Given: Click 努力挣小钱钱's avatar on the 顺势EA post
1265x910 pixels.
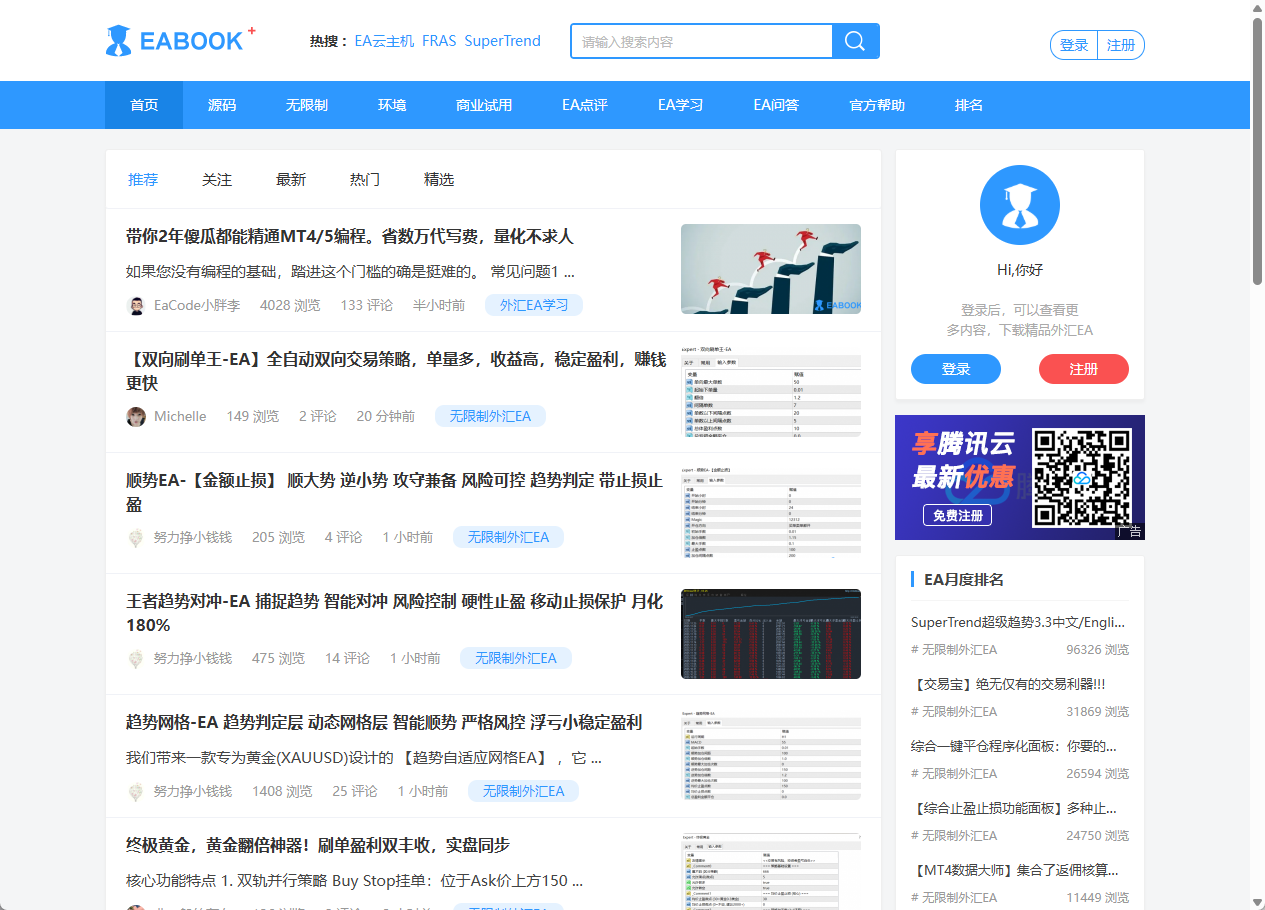Looking at the screenshot, I should pyautogui.click(x=136, y=537).
